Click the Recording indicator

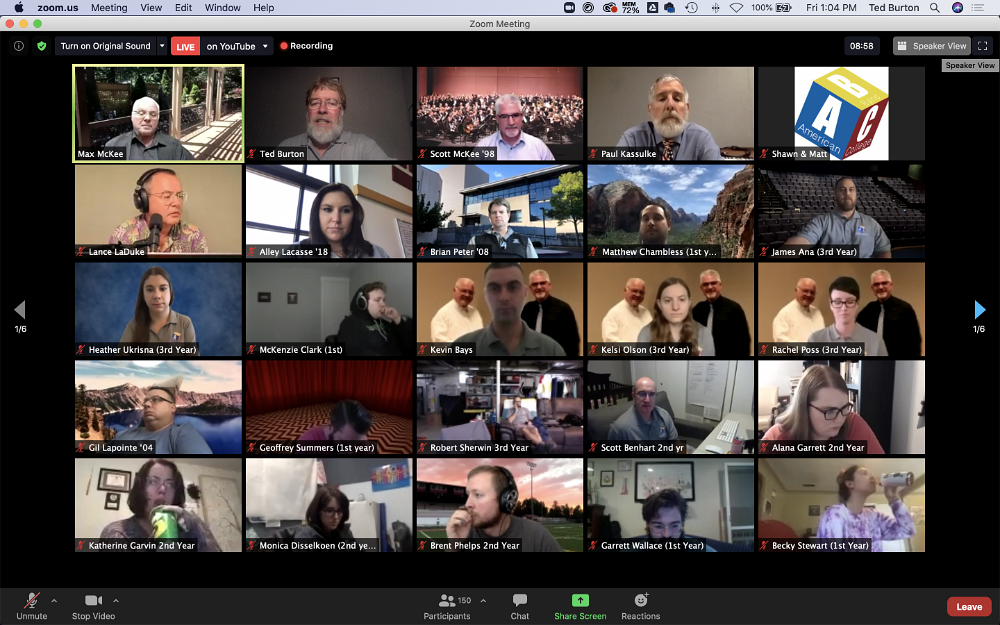click(x=307, y=46)
